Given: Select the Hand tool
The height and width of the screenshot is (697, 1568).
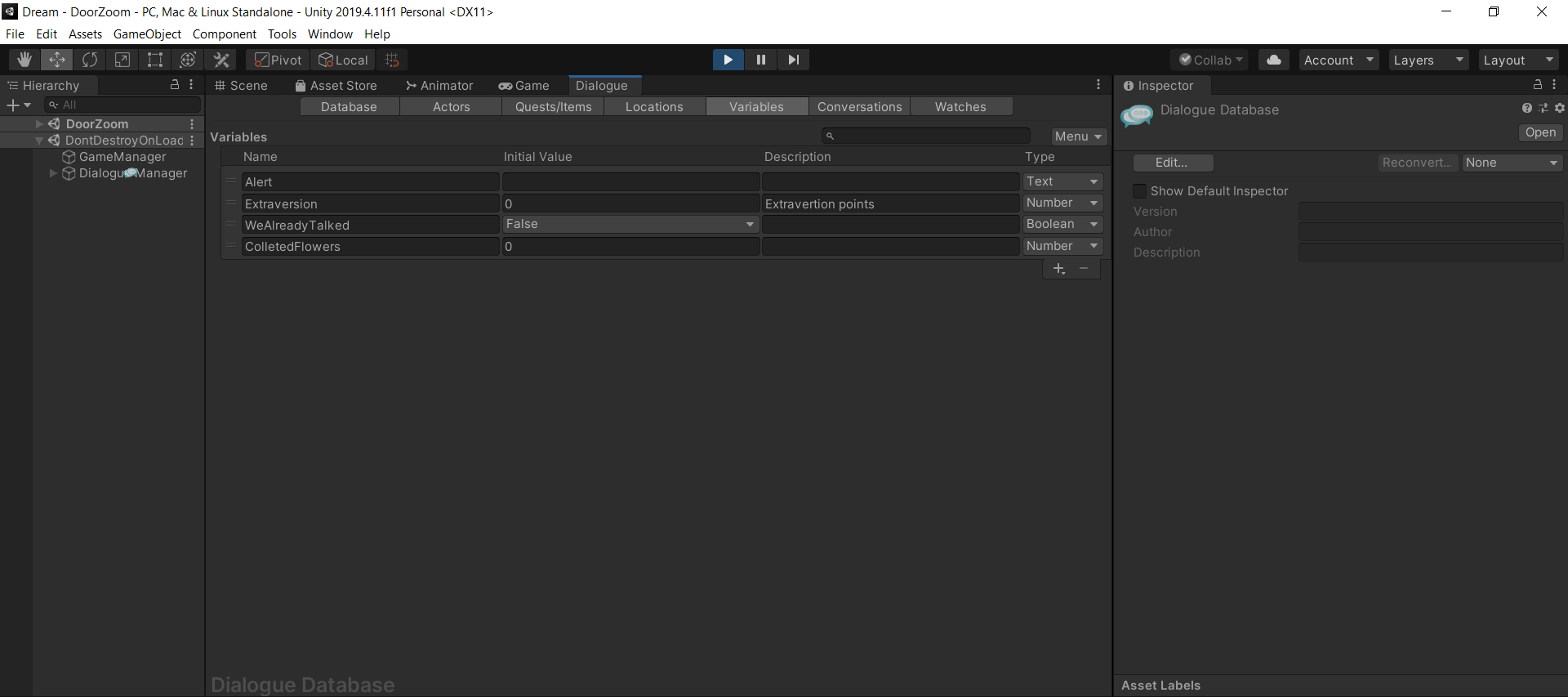Looking at the screenshot, I should [24, 60].
